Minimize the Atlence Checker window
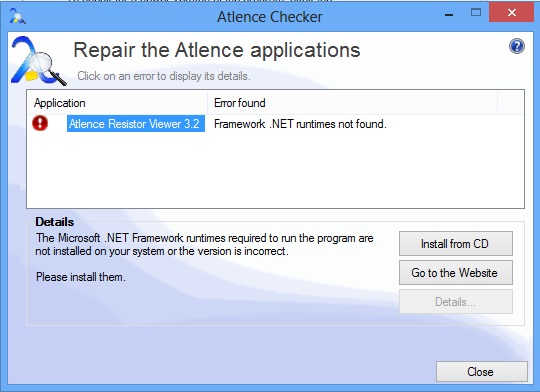The image size is (540, 392). click(x=449, y=14)
